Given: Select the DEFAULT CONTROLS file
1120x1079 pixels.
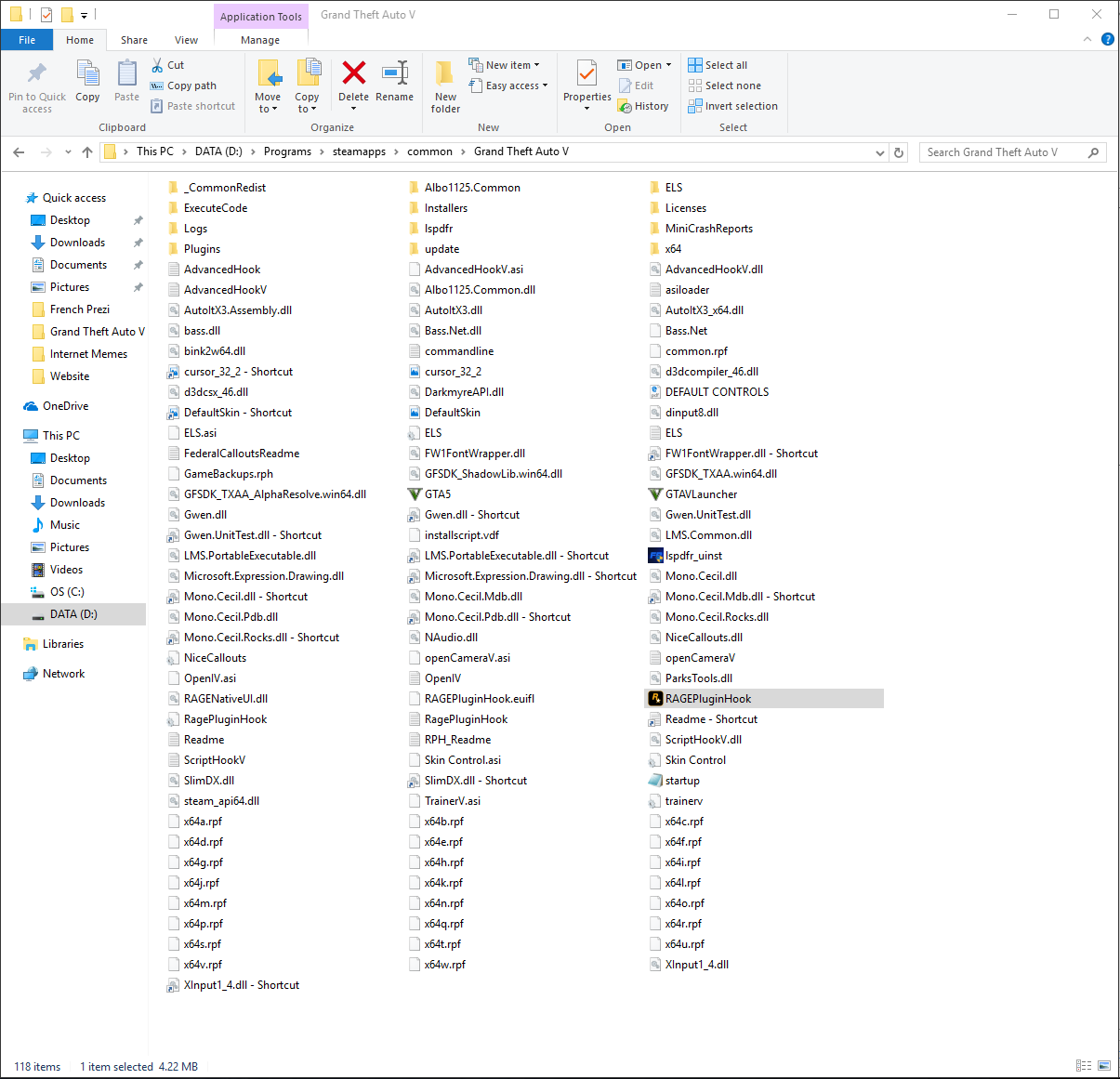Looking at the screenshot, I should point(708,392).
